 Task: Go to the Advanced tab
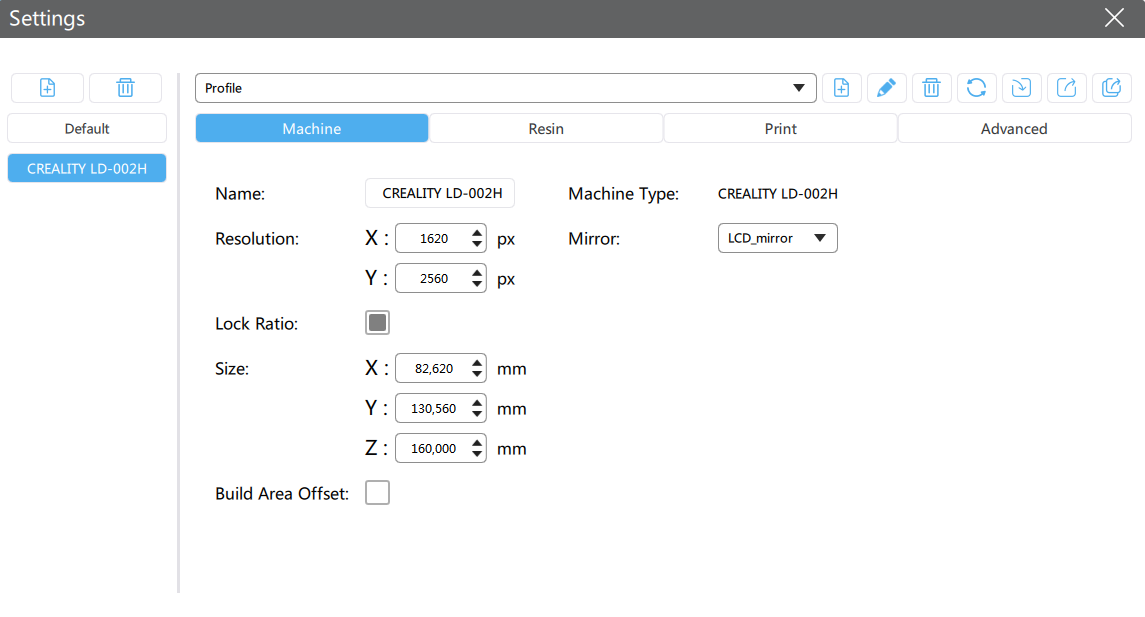pos(1014,129)
